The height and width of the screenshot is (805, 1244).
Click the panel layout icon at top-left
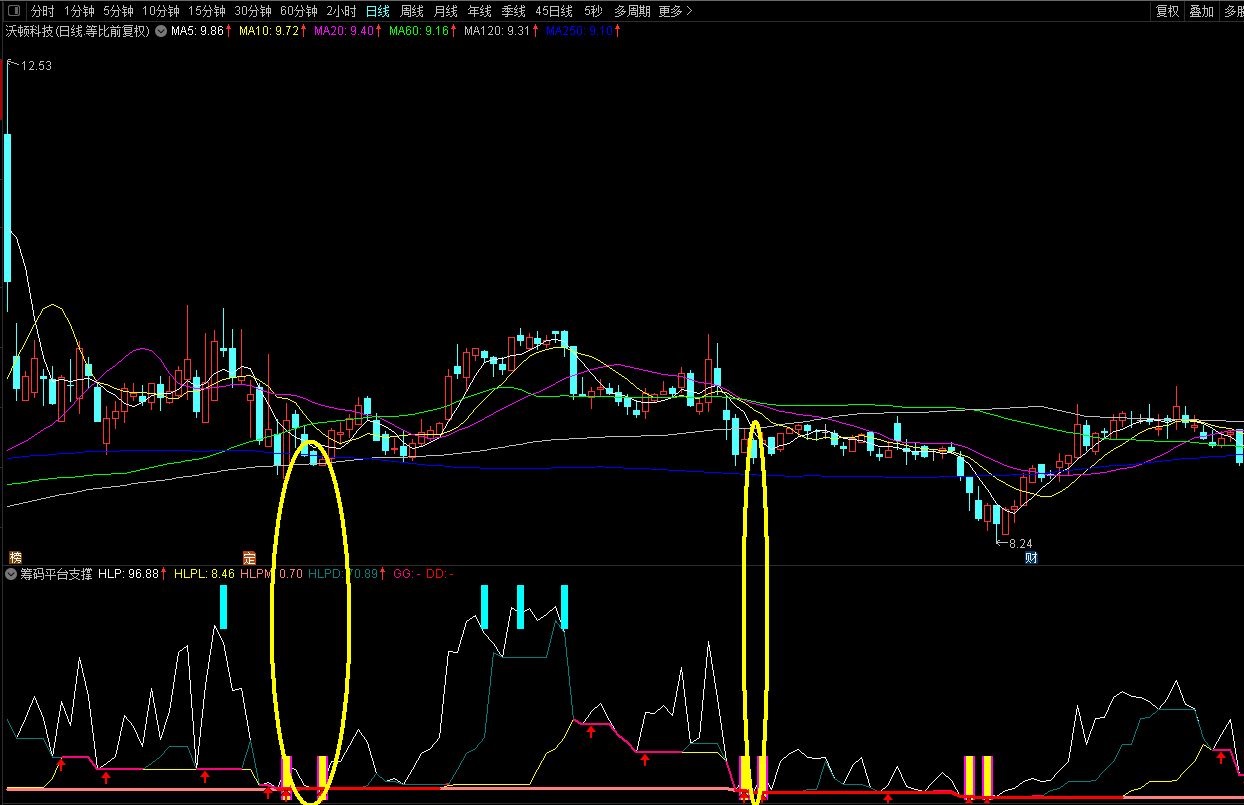tap(13, 12)
